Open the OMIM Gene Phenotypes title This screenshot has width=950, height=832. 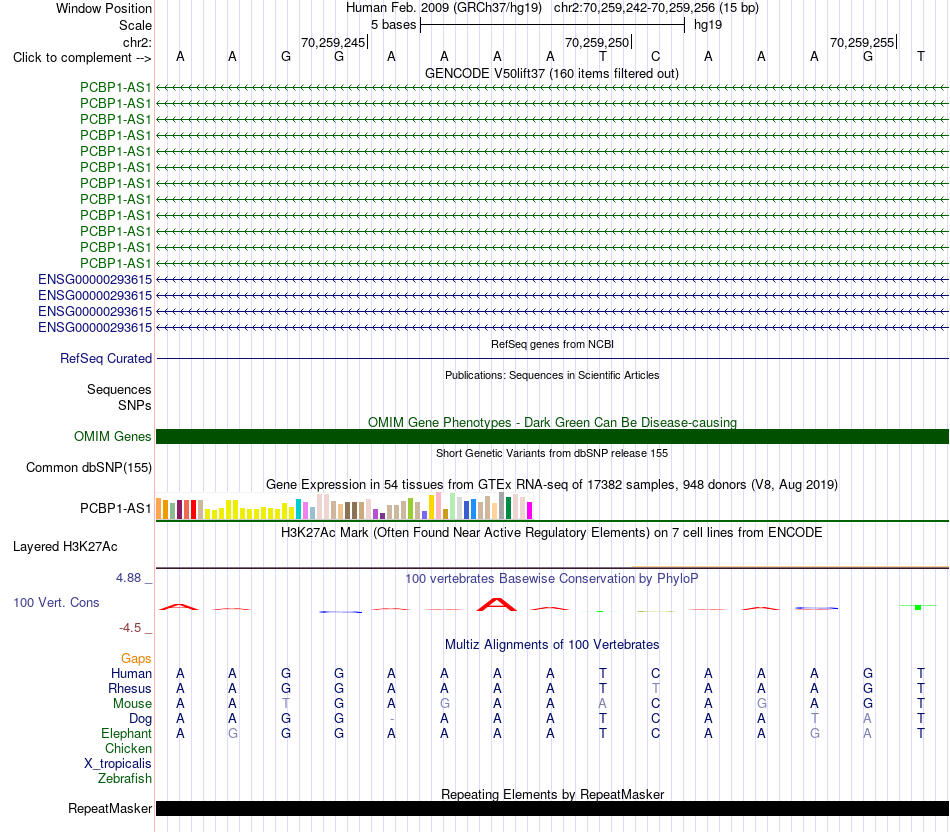(x=552, y=422)
